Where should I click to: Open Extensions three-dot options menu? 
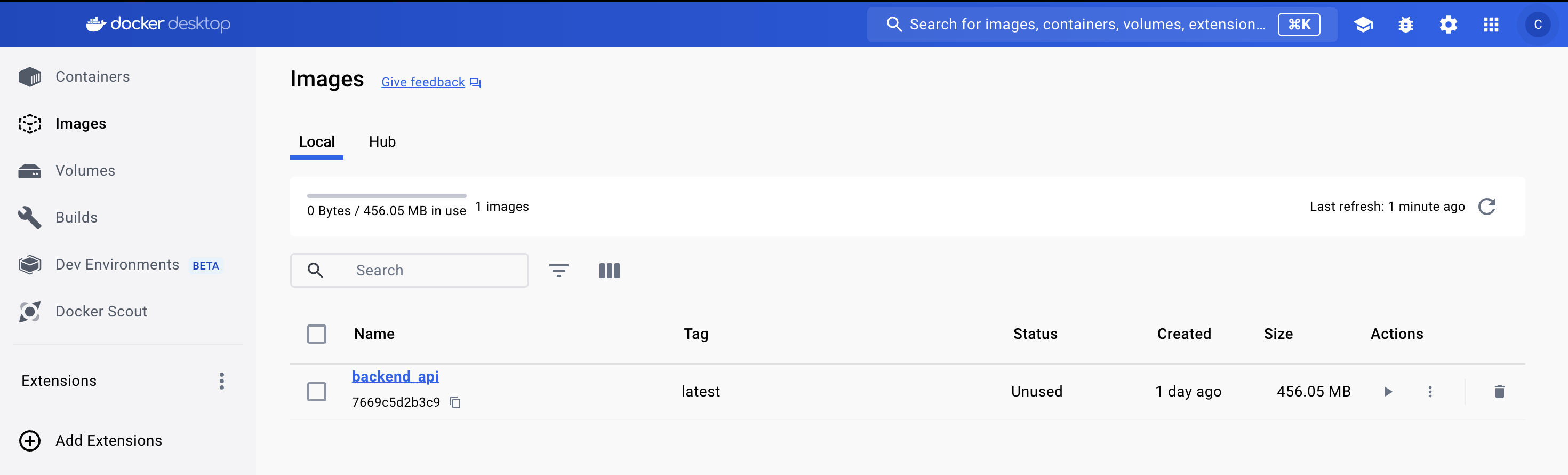221,381
